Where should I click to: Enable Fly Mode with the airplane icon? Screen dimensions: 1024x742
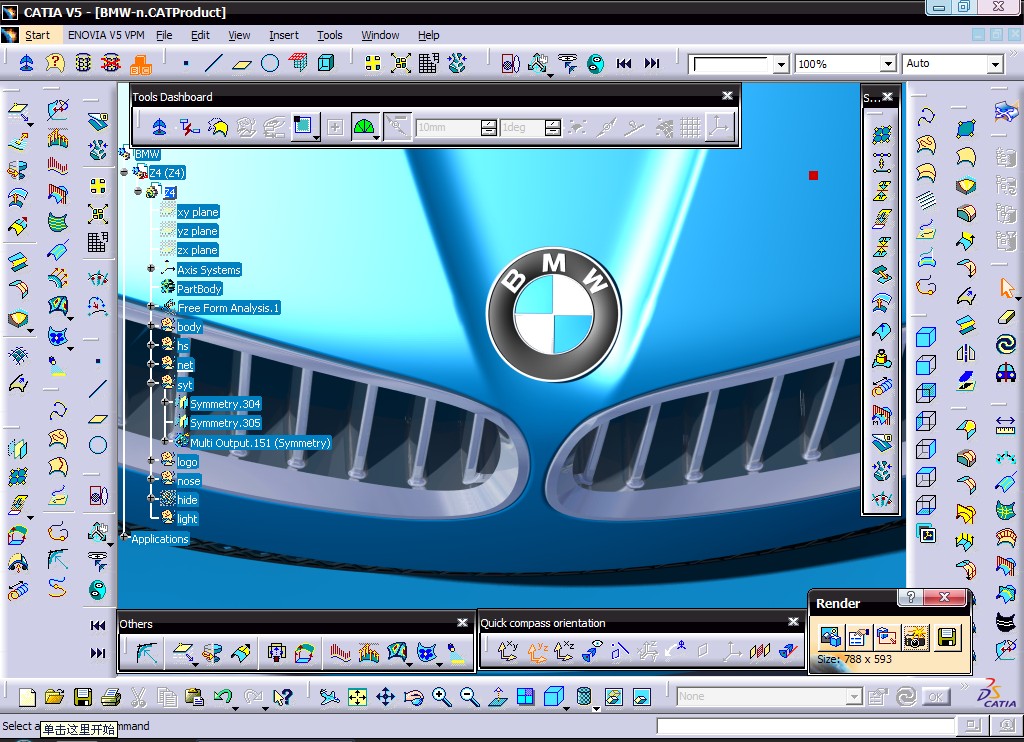tap(329, 697)
